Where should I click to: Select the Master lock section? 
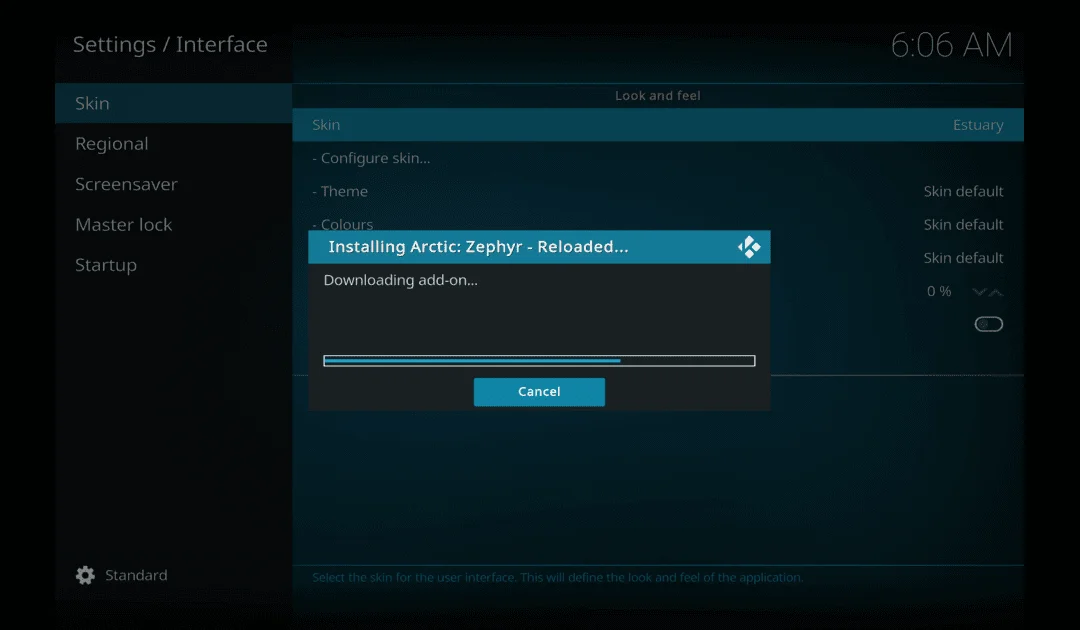point(124,224)
